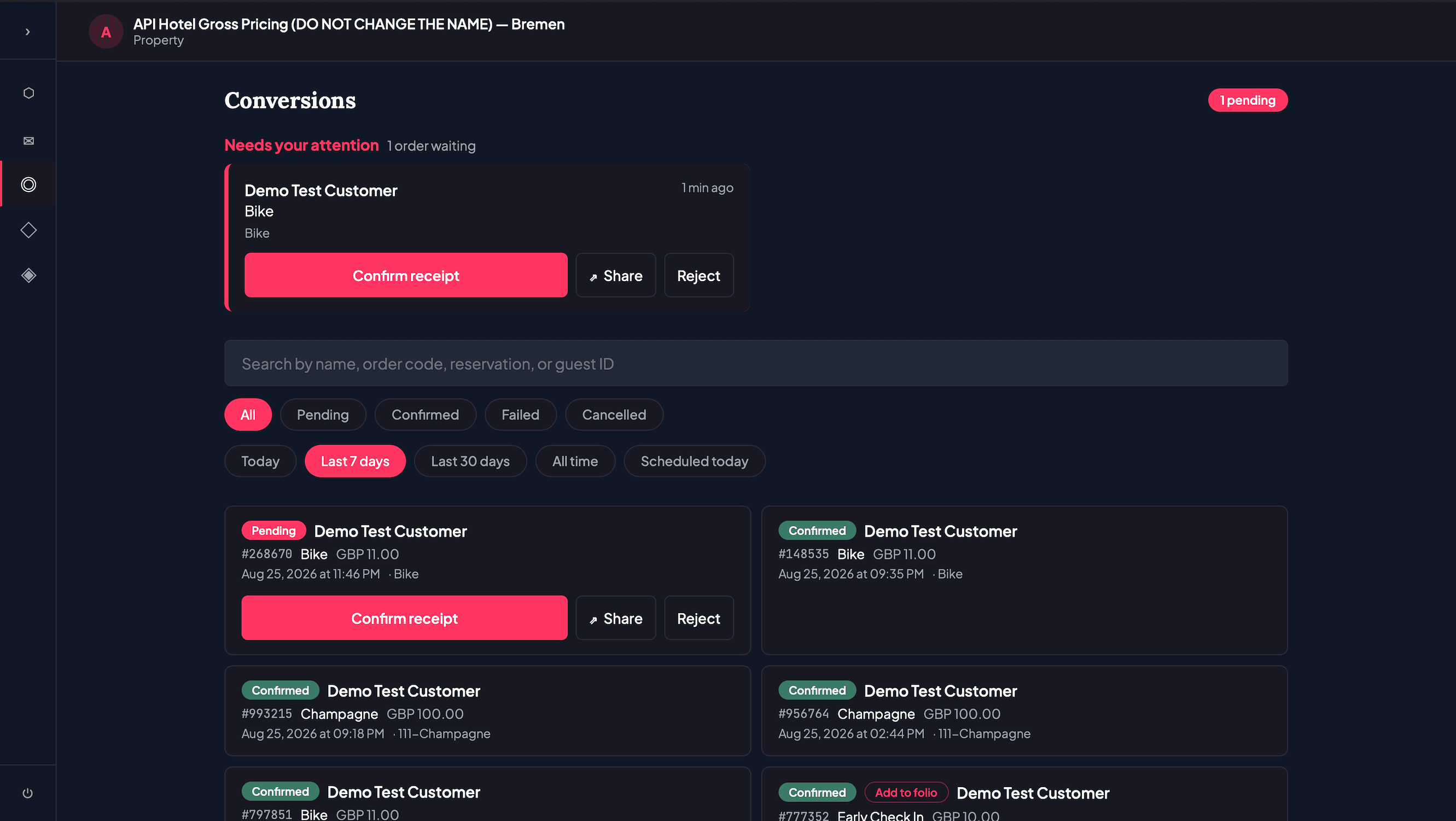Open the outlined diamond icon in sidebar
Image resolution: width=1456 pixels, height=821 pixels.
pos(28,230)
